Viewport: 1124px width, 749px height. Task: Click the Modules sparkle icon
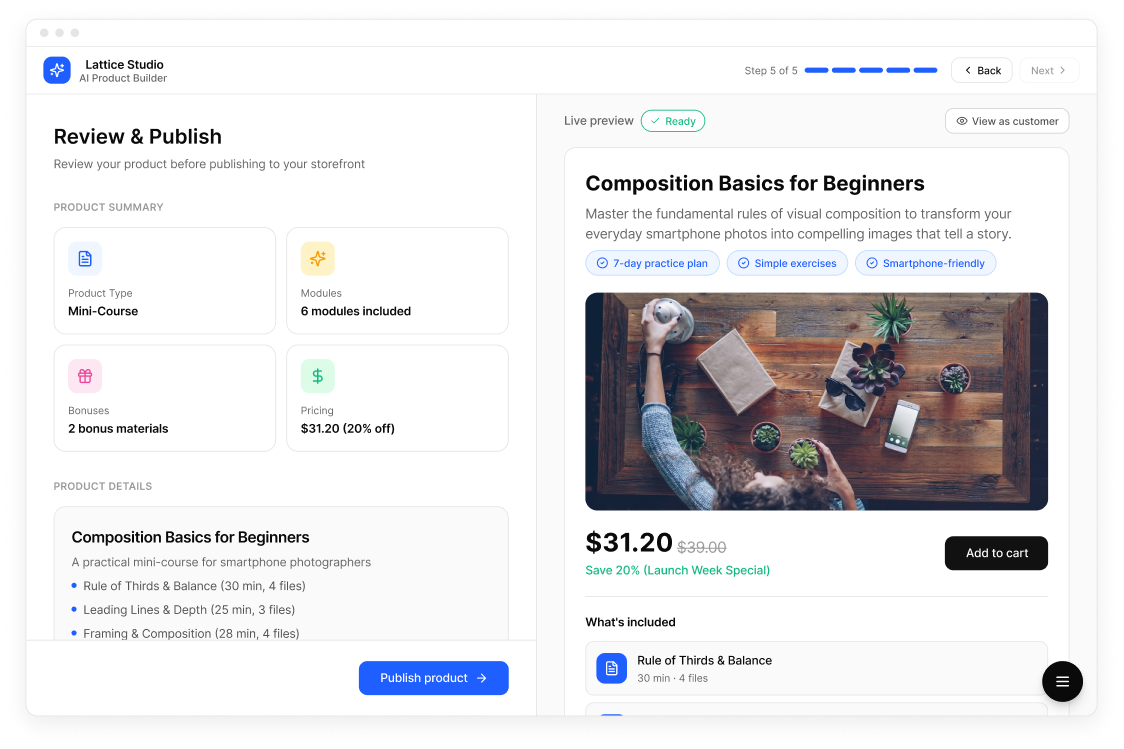tap(318, 259)
